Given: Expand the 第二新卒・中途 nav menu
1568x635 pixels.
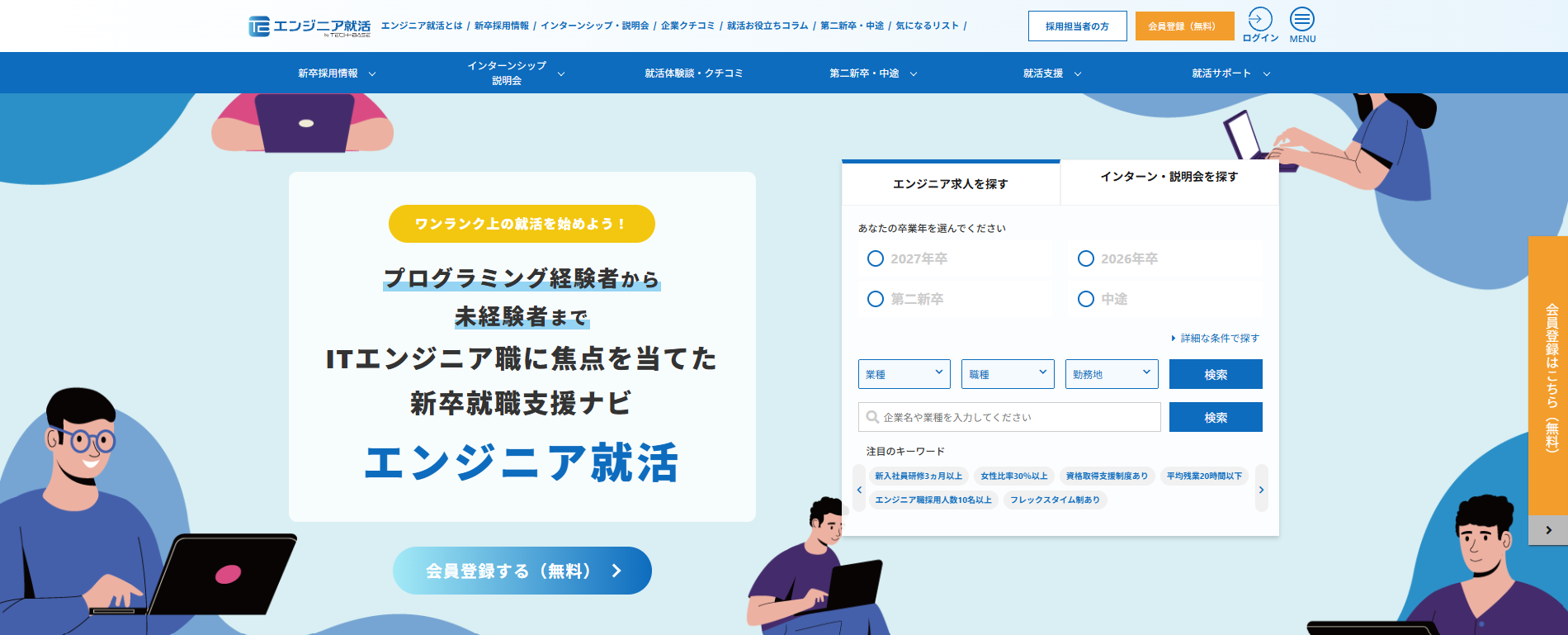Looking at the screenshot, I should pyautogui.click(x=873, y=73).
